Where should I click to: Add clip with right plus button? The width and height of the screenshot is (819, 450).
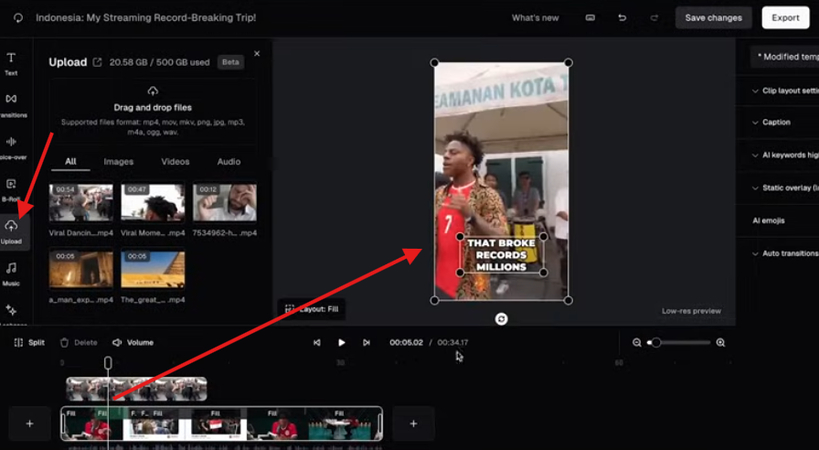coord(413,423)
